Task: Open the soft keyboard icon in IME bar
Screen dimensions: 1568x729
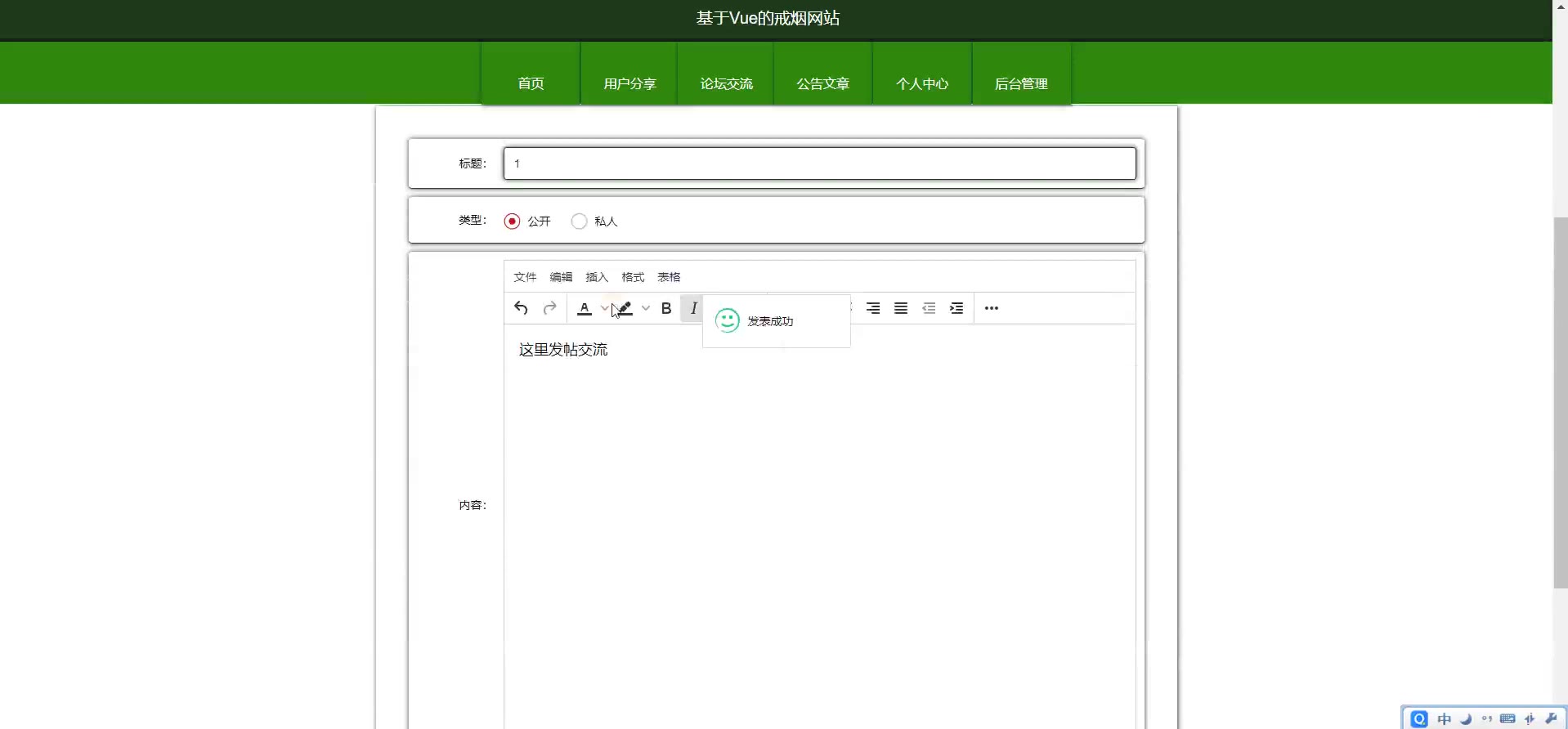Action: point(1508,719)
